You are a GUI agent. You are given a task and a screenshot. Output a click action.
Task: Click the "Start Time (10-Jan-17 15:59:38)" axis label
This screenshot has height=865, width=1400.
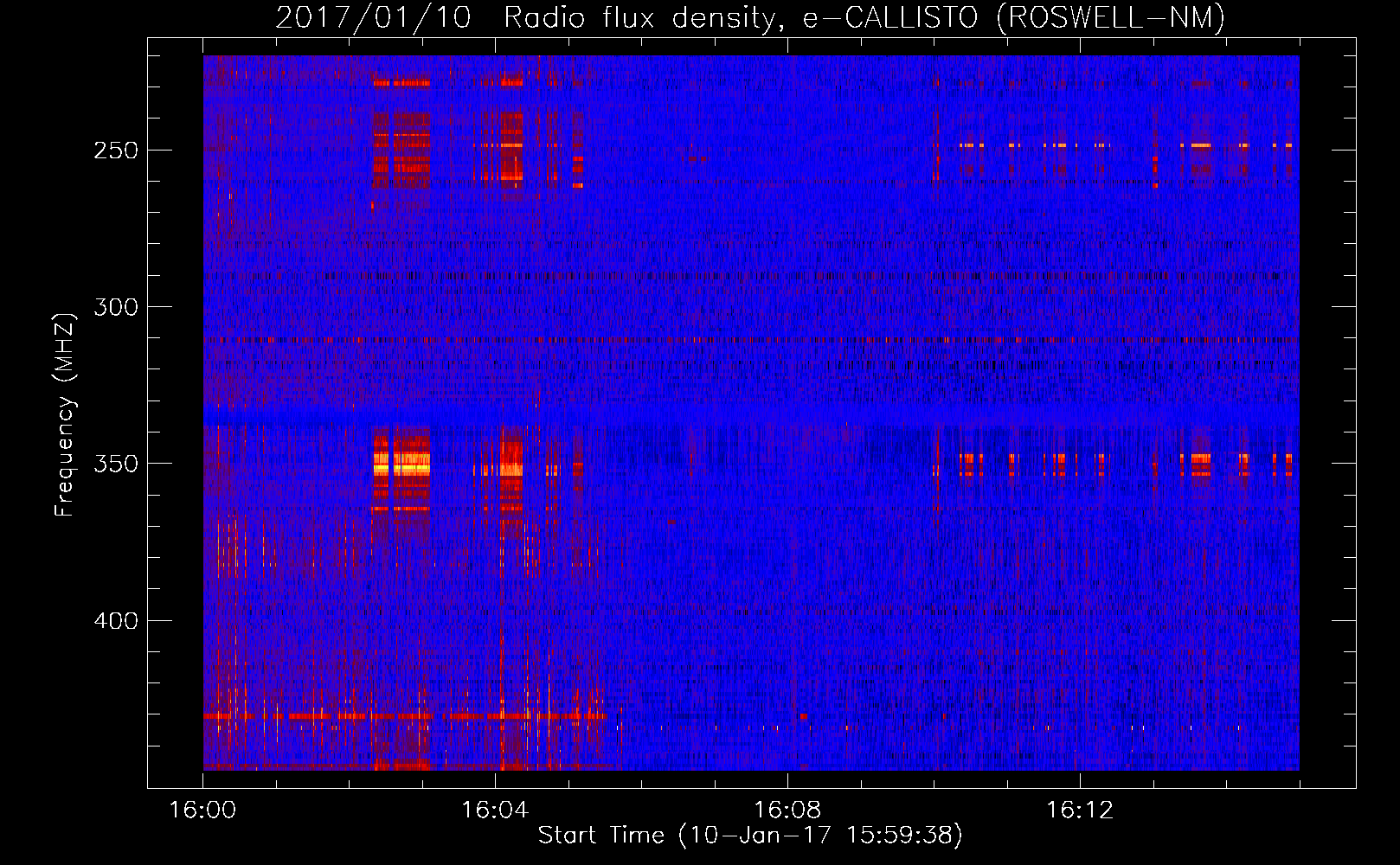click(x=750, y=836)
